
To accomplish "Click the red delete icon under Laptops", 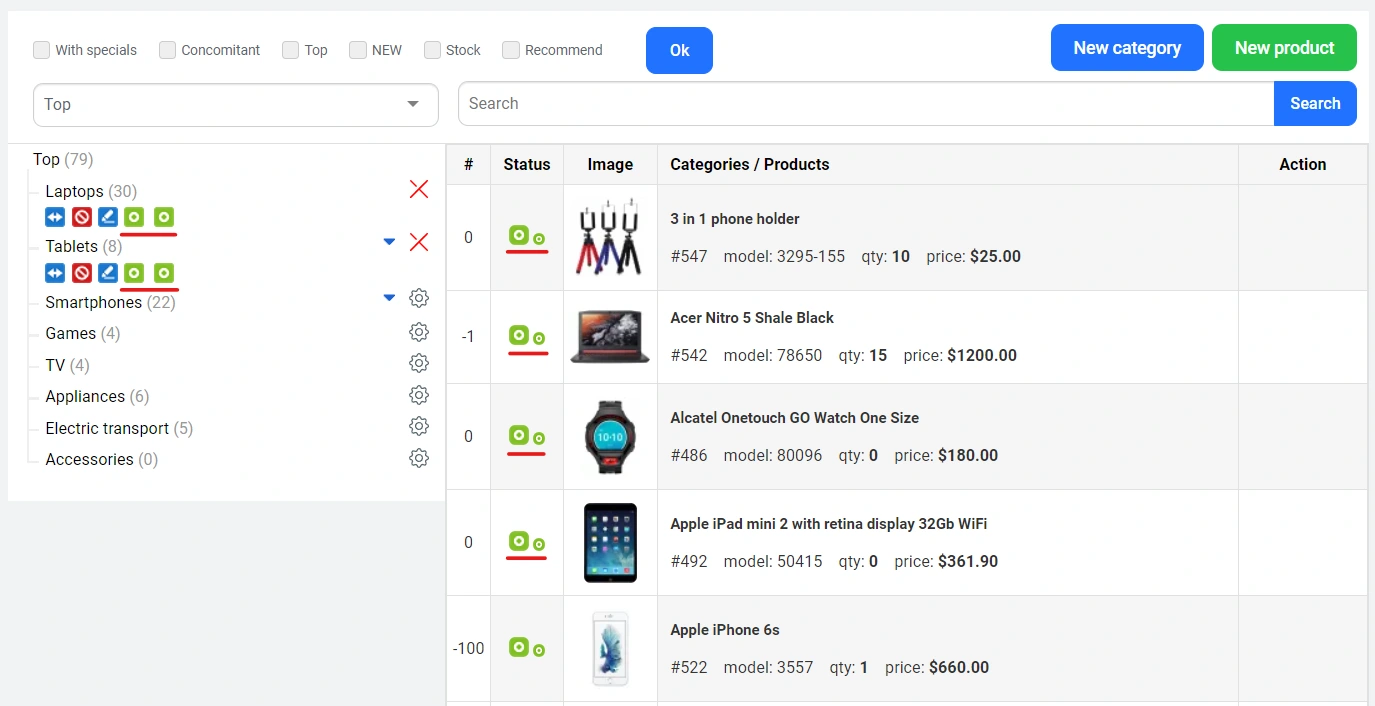I will coord(82,217).
